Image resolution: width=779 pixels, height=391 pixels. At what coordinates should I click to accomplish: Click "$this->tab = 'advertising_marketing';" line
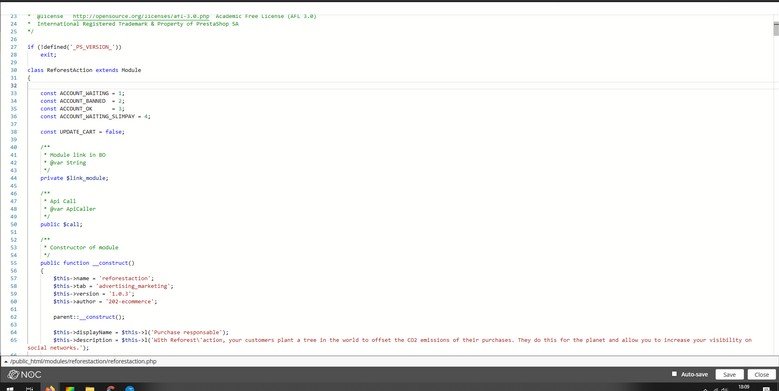click(113, 286)
